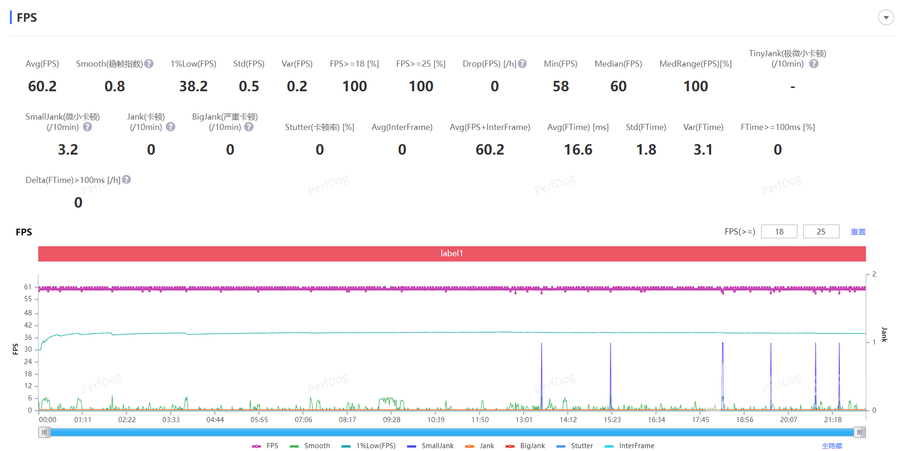Open the help icon next to BigJank (/10min)
The height and width of the screenshot is (451, 900).
tap(249, 127)
